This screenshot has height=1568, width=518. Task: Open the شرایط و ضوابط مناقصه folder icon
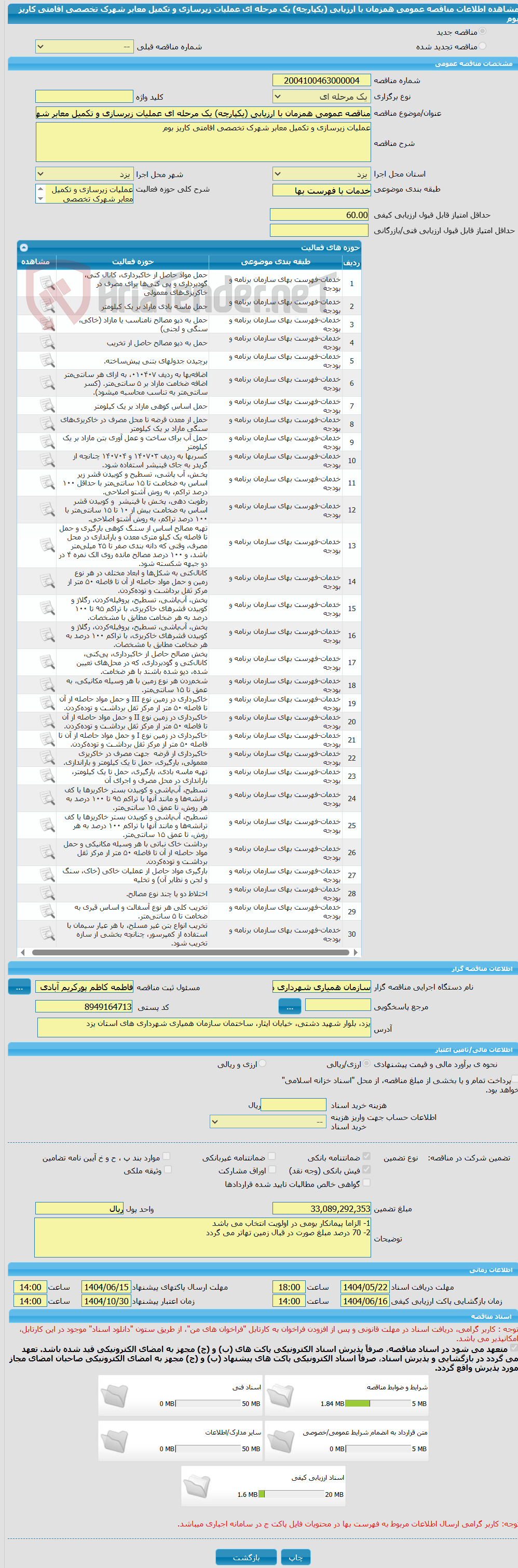(x=281, y=1396)
